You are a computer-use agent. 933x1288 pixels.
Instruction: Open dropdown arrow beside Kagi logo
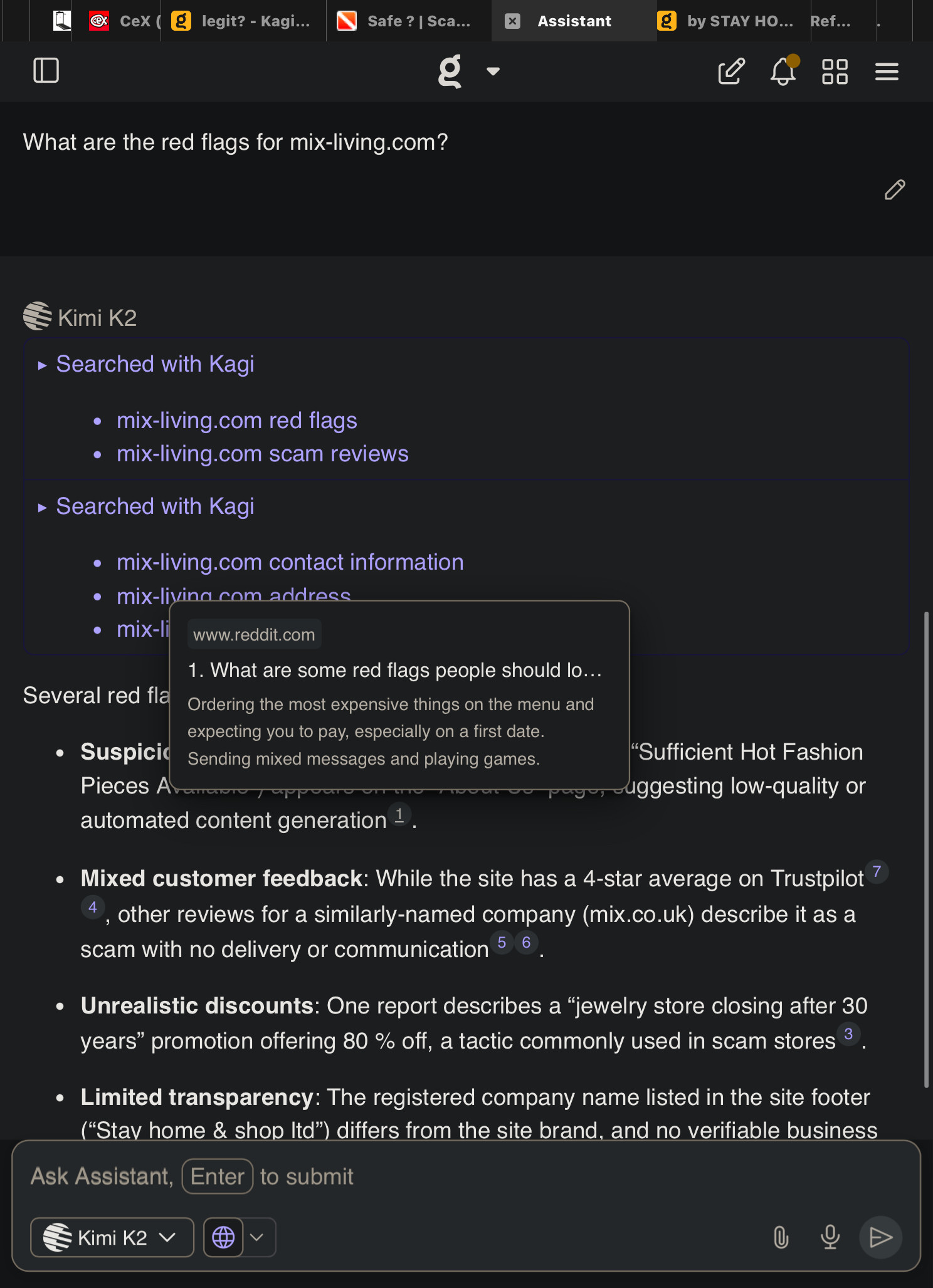[x=493, y=71]
